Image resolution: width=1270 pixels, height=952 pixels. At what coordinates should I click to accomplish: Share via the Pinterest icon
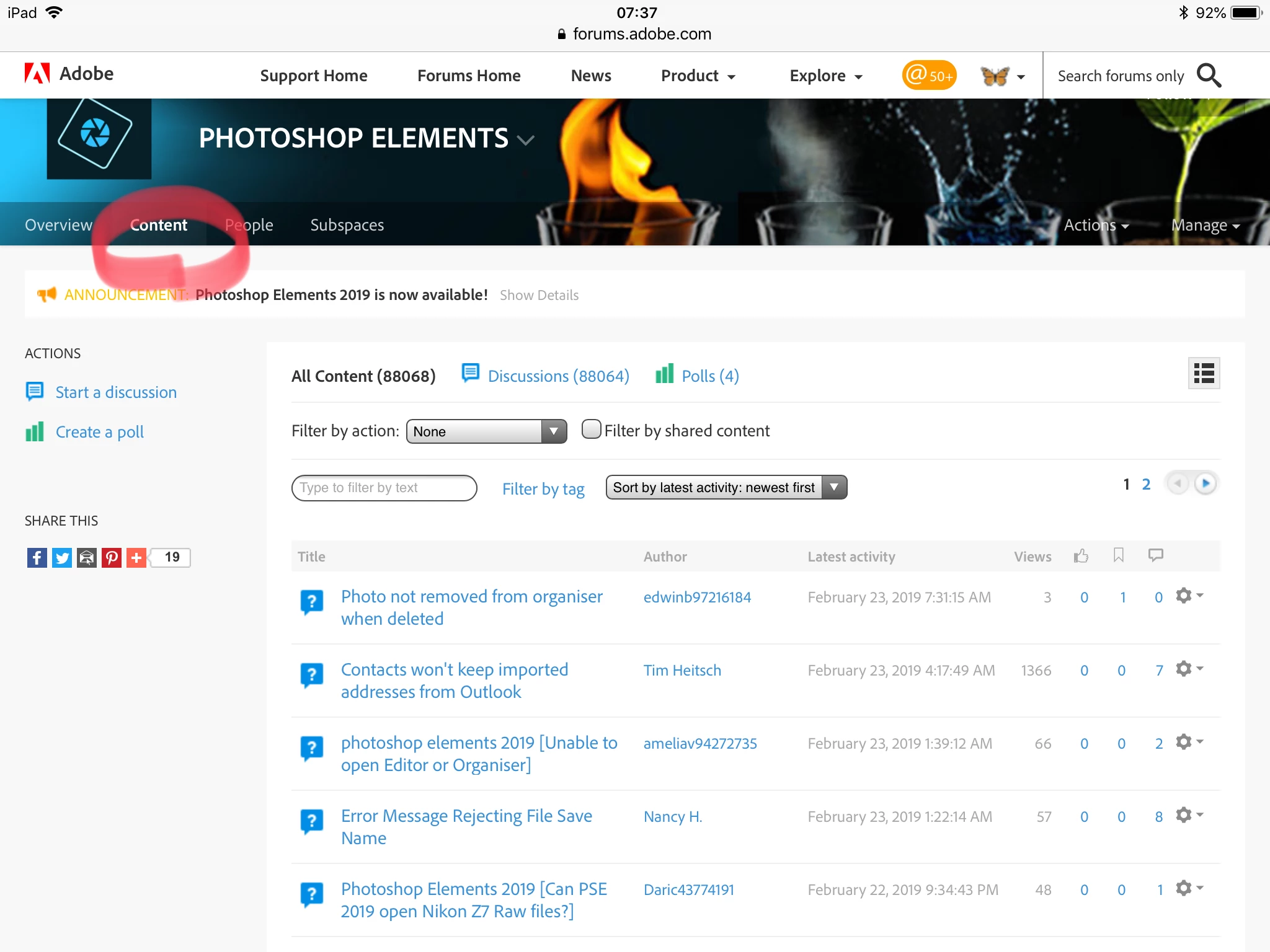(112, 558)
